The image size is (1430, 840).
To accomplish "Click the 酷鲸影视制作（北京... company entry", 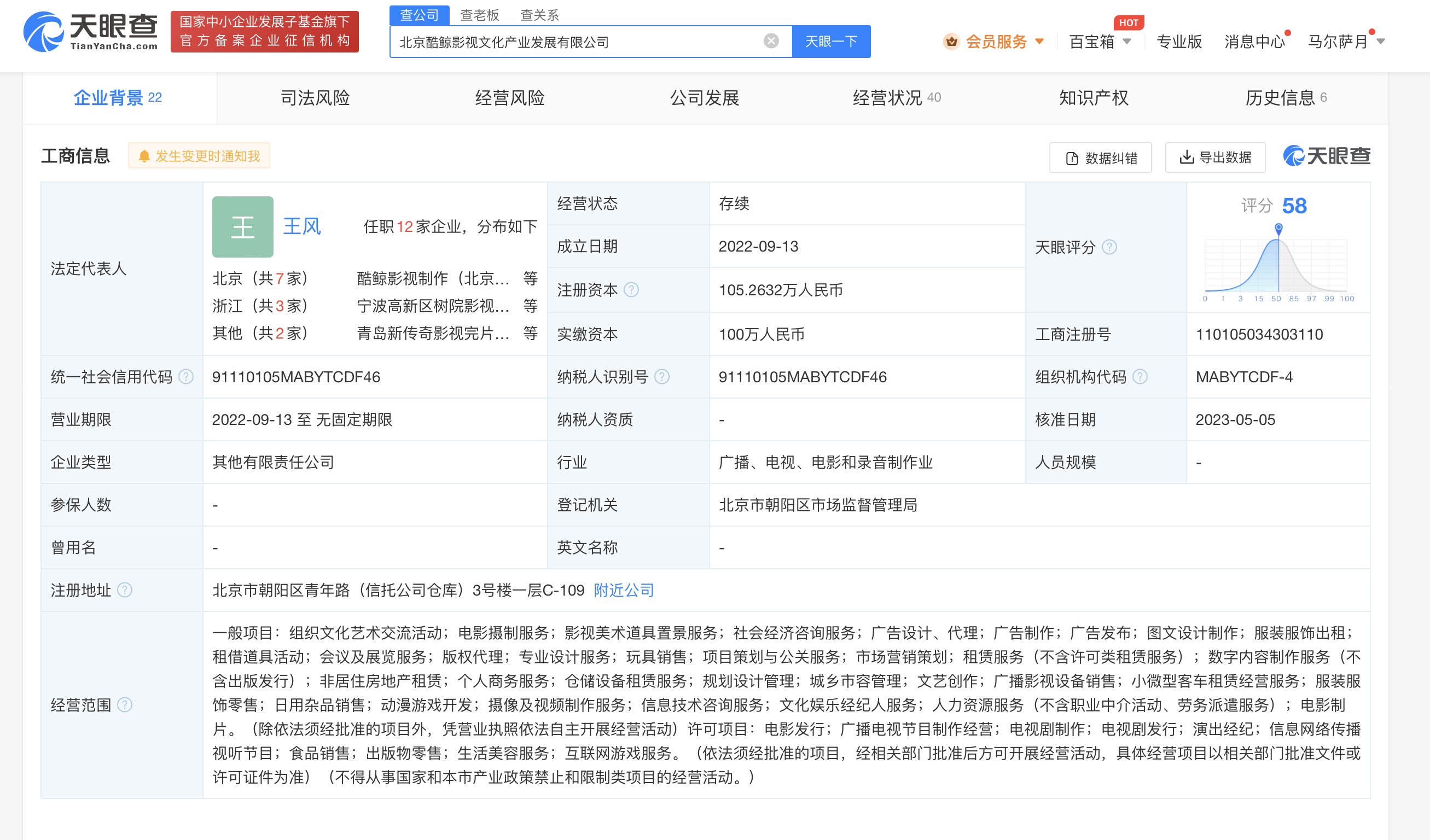I will coord(433,278).
